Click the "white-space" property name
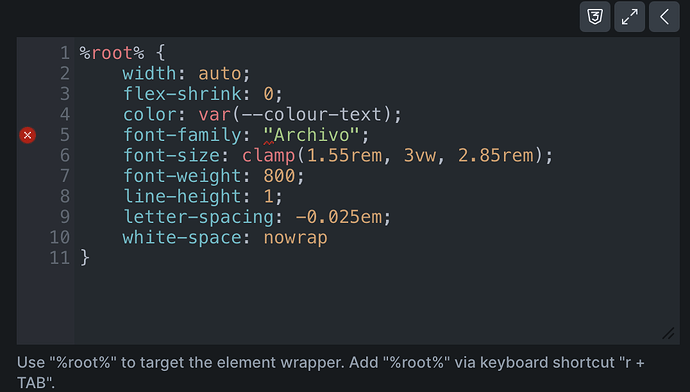 pyautogui.click(x=182, y=238)
